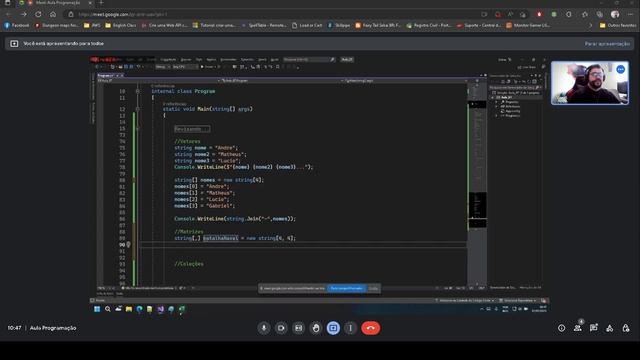640x360 pixels.
Task: Toggle captions button in Meet bar
Action: tap(298, 328)
